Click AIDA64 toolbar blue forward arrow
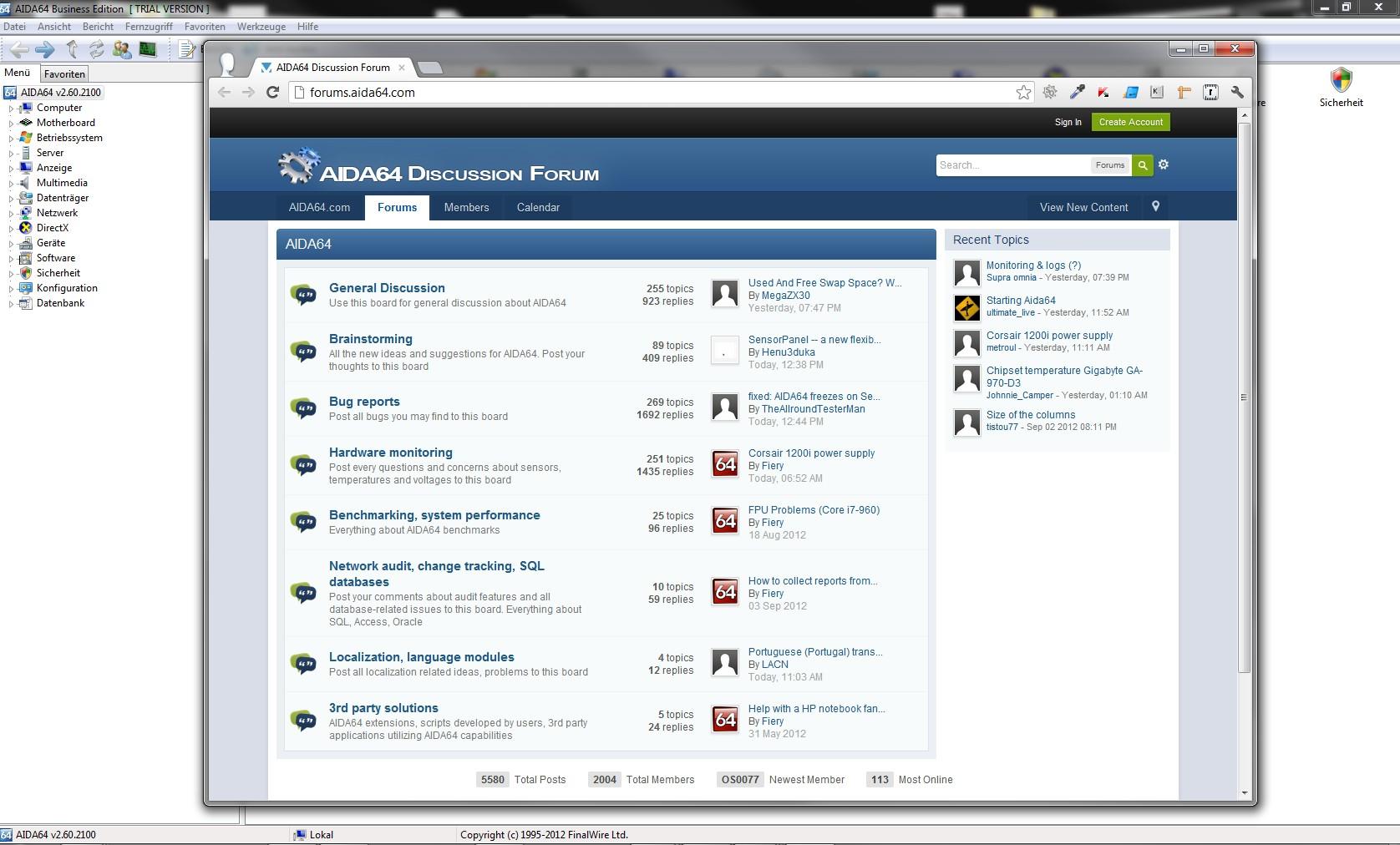 click(x=45, y=50)
